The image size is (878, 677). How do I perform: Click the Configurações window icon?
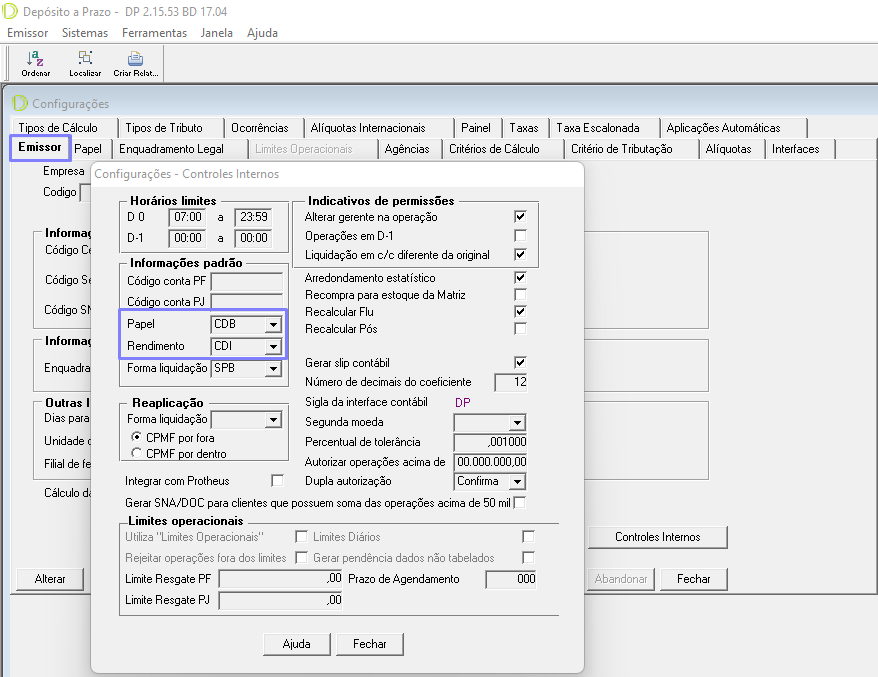click(x=20, y=103)
